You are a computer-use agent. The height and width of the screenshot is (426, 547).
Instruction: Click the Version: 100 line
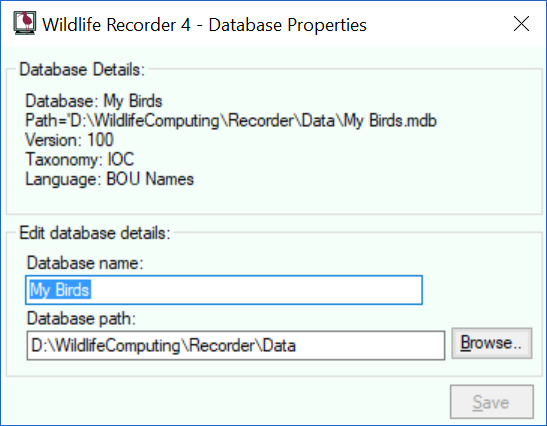coord(69,140)
